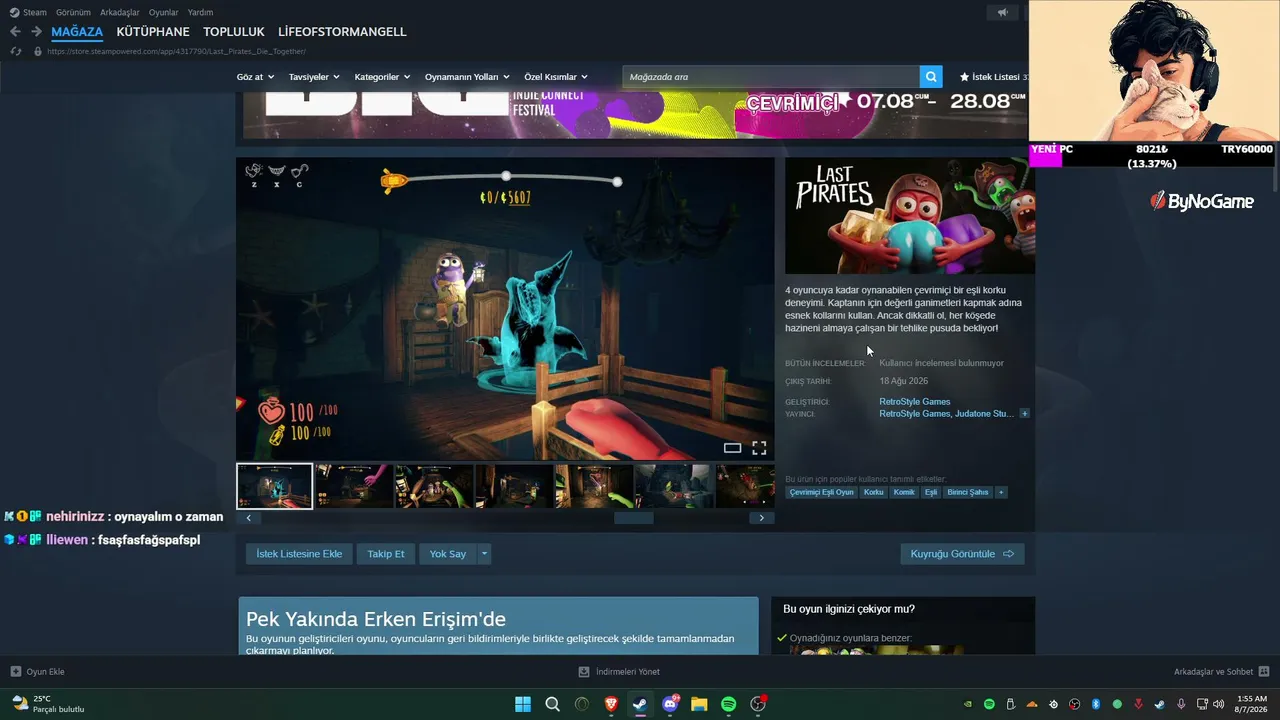1280x720 pixels.
Task: Enter fullscreen on the media player
Action: [759, 448]
